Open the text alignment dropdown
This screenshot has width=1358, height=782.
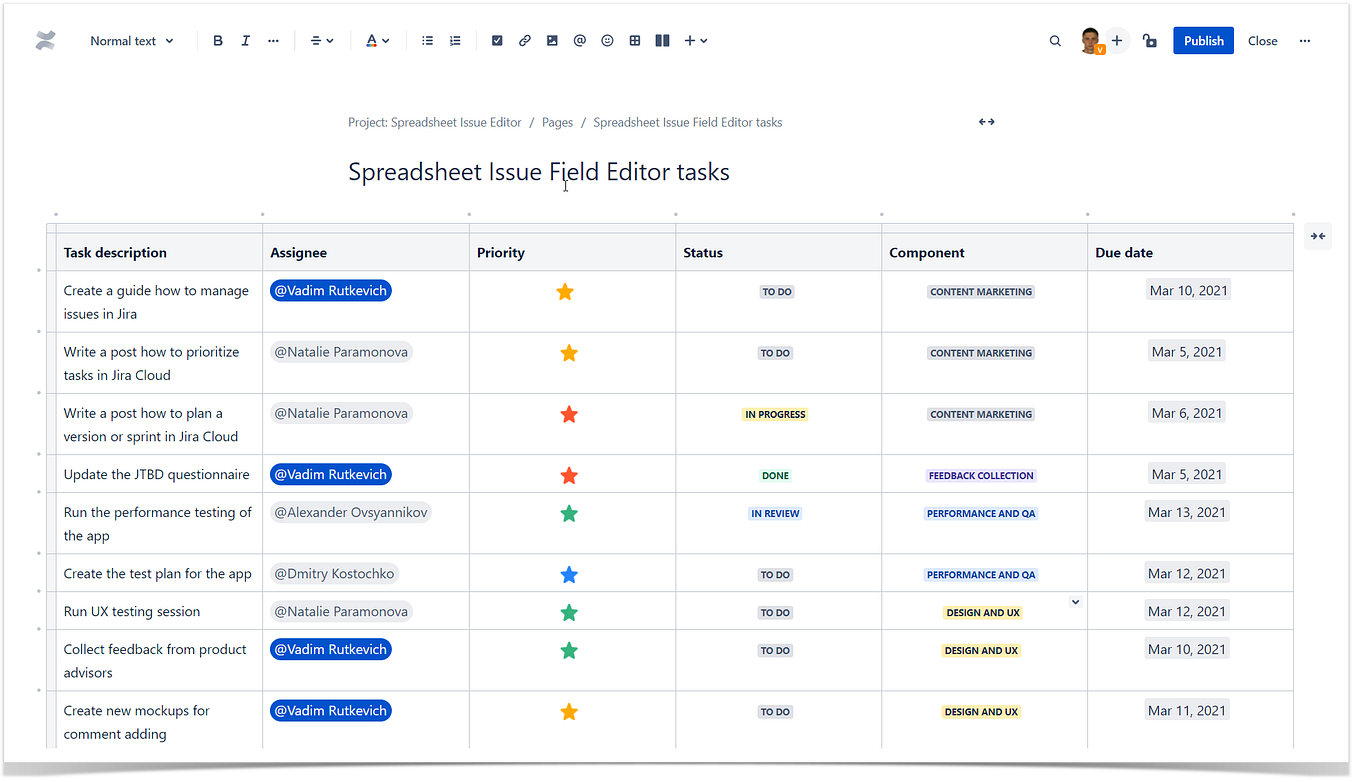pos(321,40)
